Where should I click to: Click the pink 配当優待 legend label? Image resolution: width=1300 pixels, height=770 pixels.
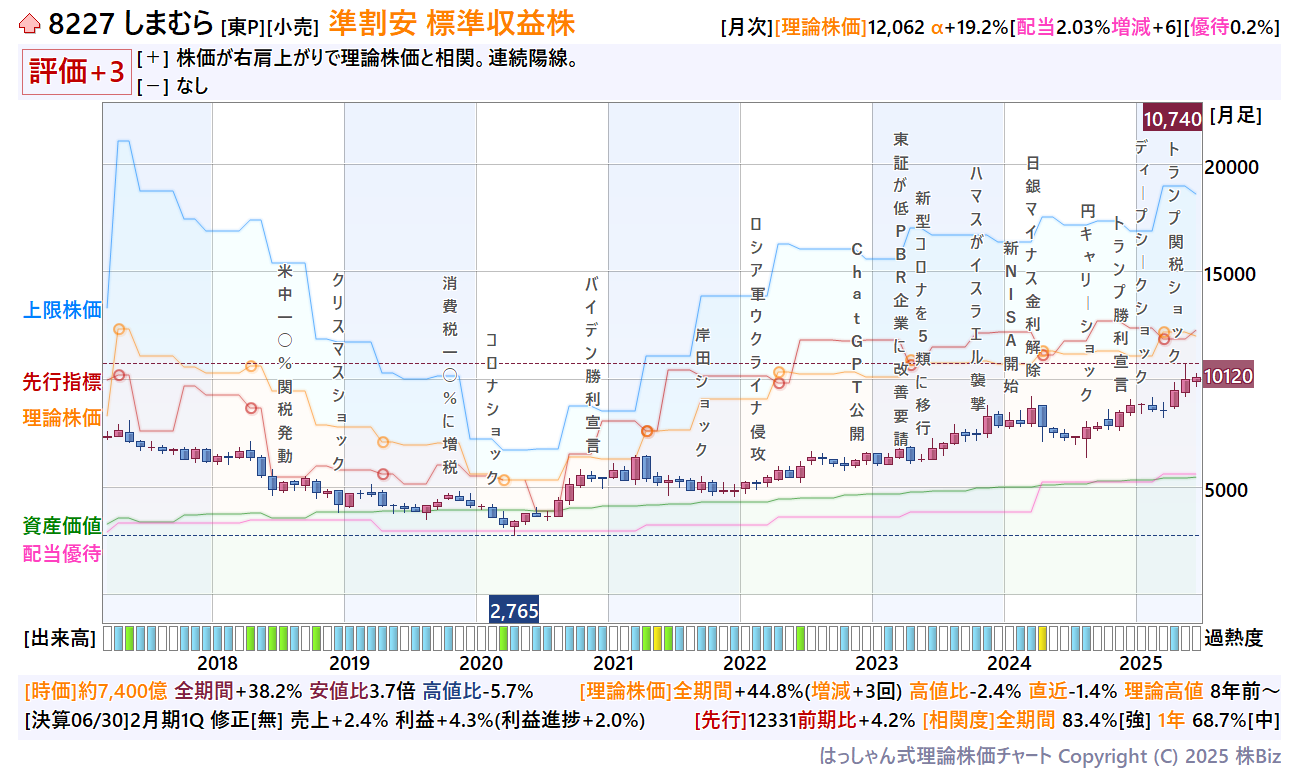click(62, 553)
